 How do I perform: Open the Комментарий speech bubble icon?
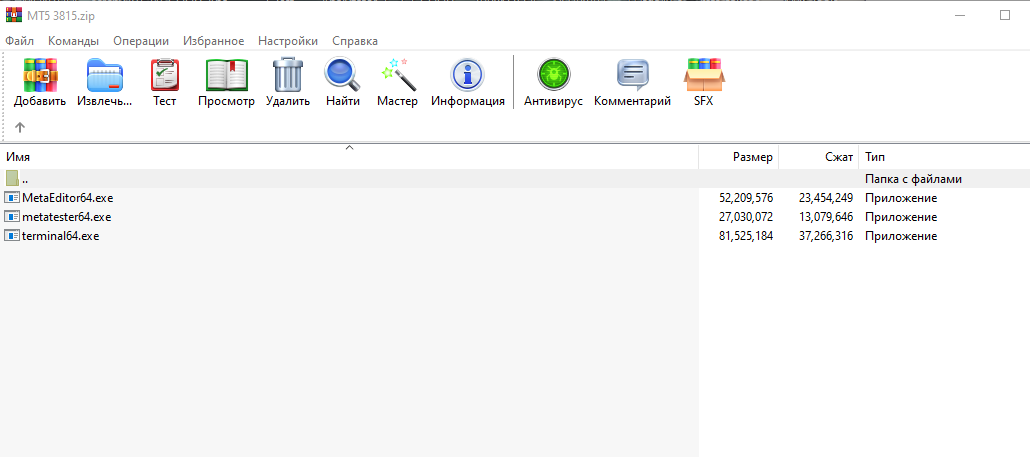click(633, 75)
